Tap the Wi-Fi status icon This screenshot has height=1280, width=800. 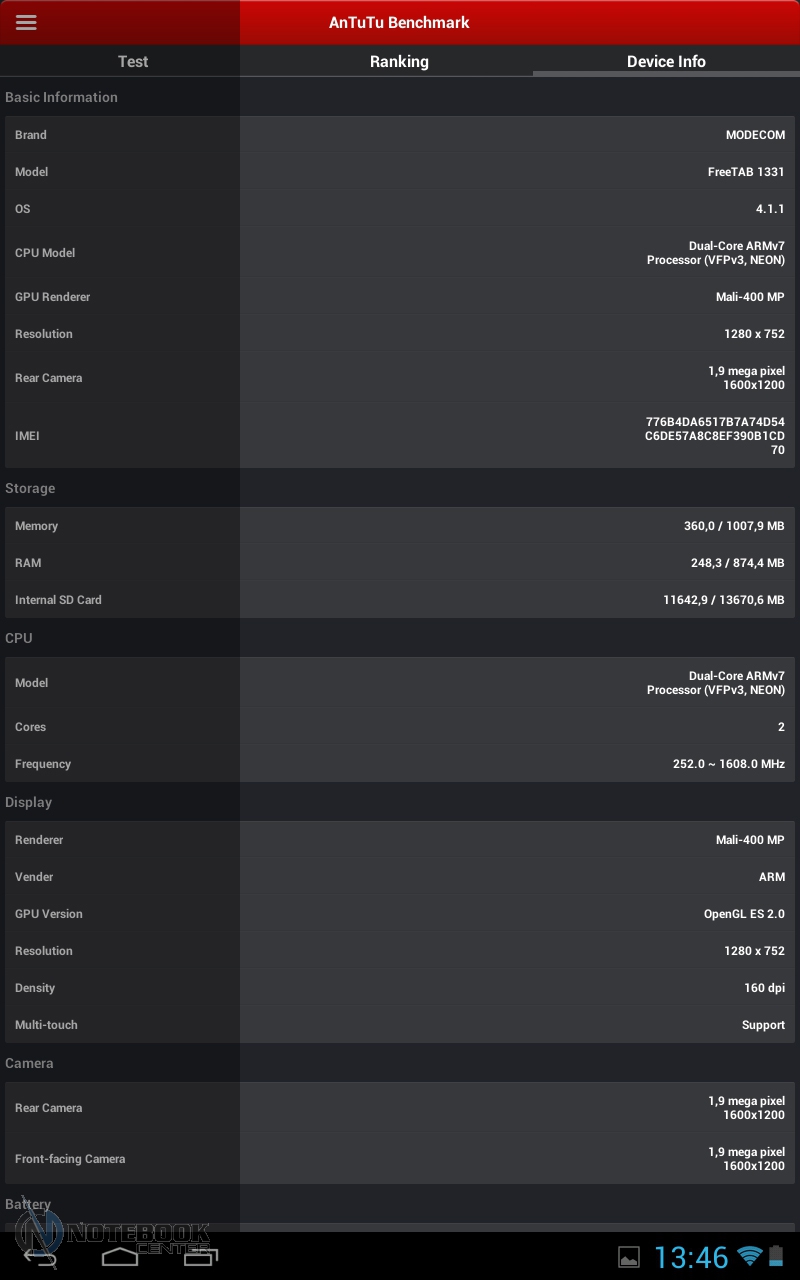[750, 1256]
